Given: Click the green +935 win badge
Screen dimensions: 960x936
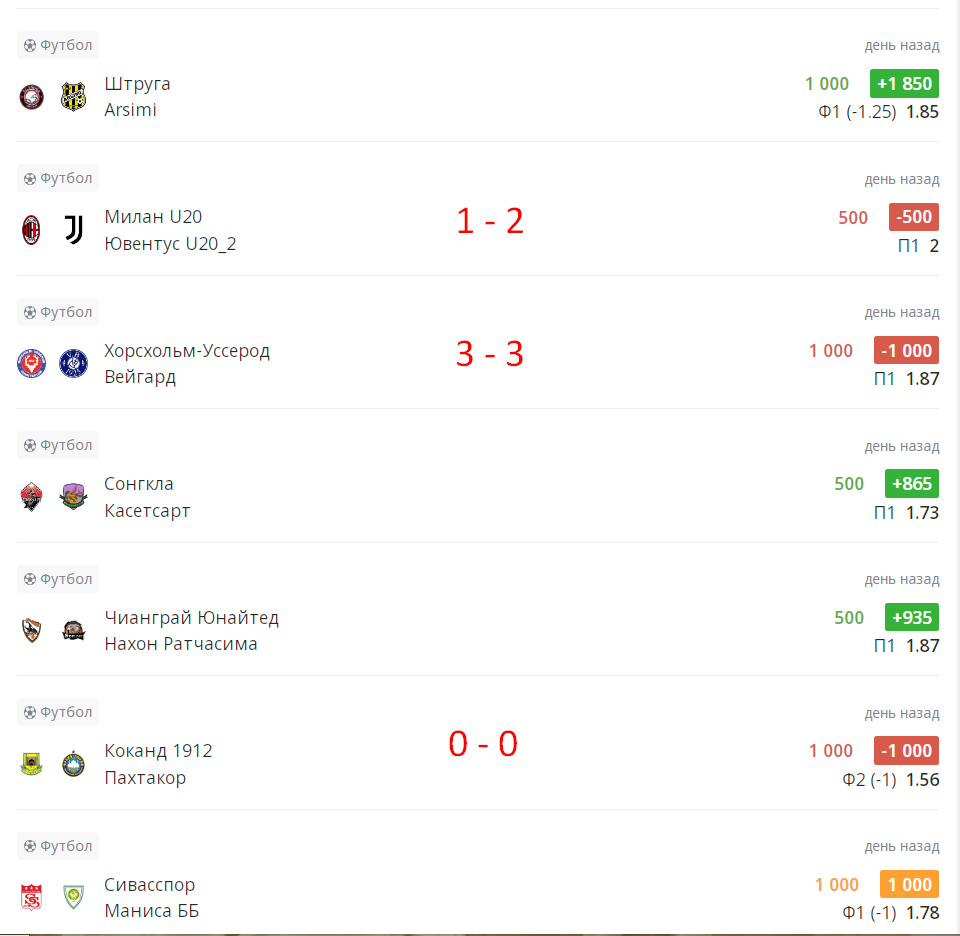Looking at the screenshot, I should tap(911, 618).
